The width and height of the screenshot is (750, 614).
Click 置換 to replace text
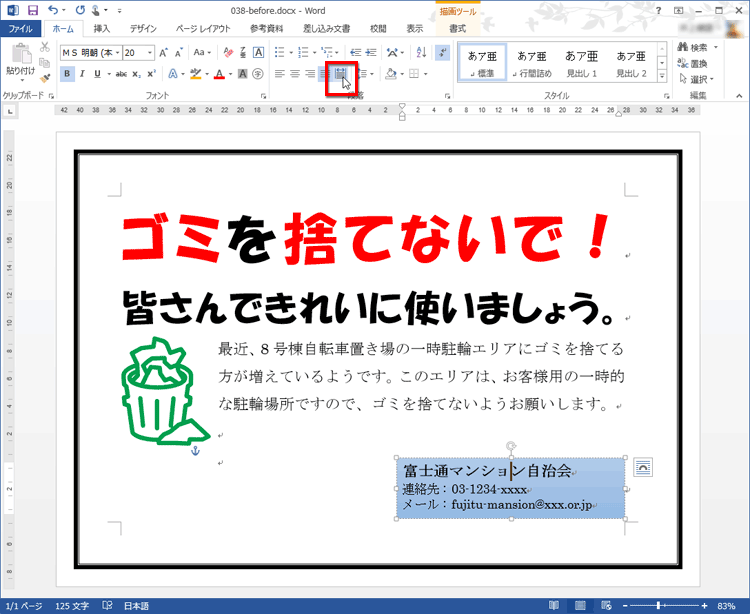[693, 63]
